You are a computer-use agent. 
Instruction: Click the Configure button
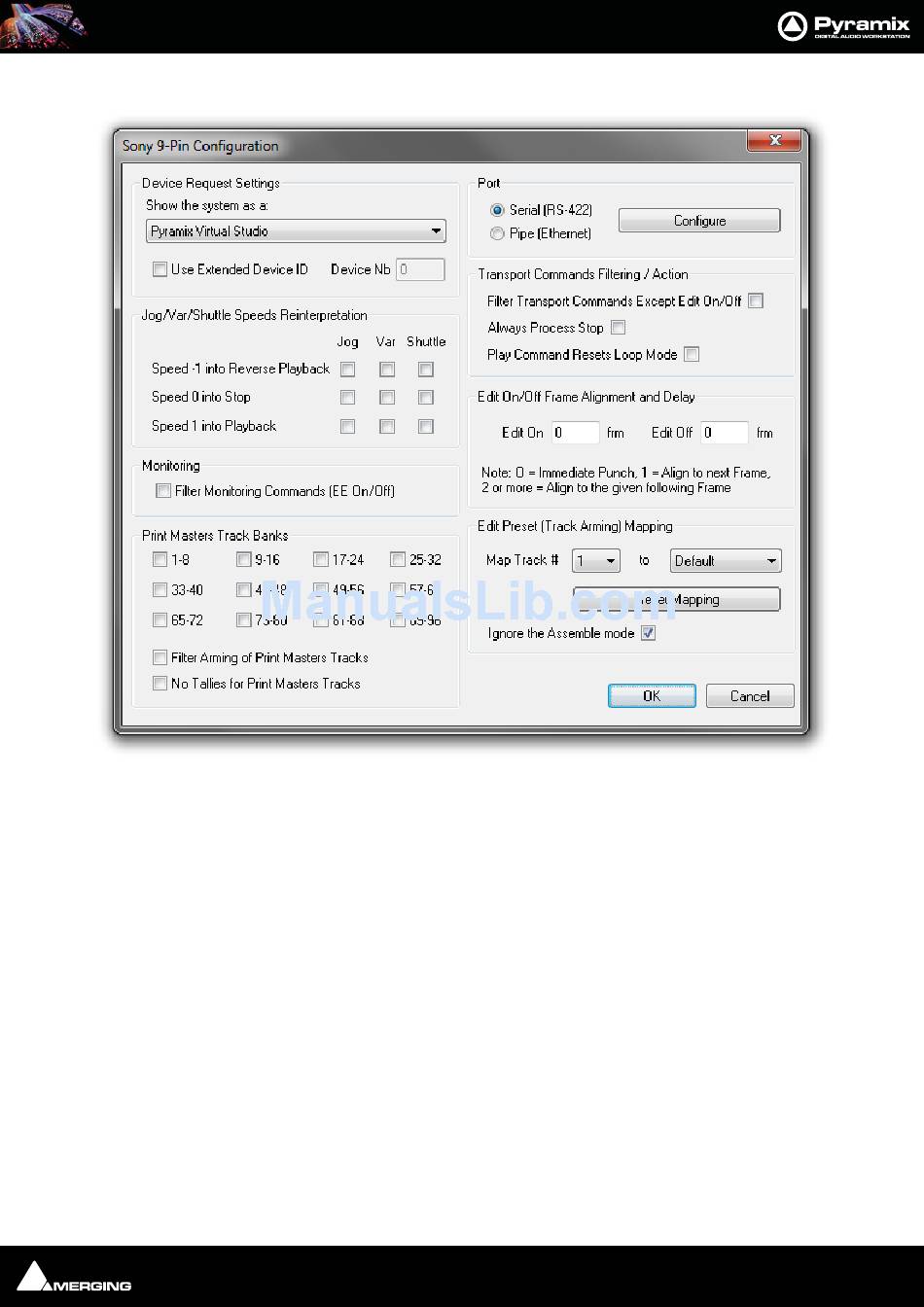point(699,221)
